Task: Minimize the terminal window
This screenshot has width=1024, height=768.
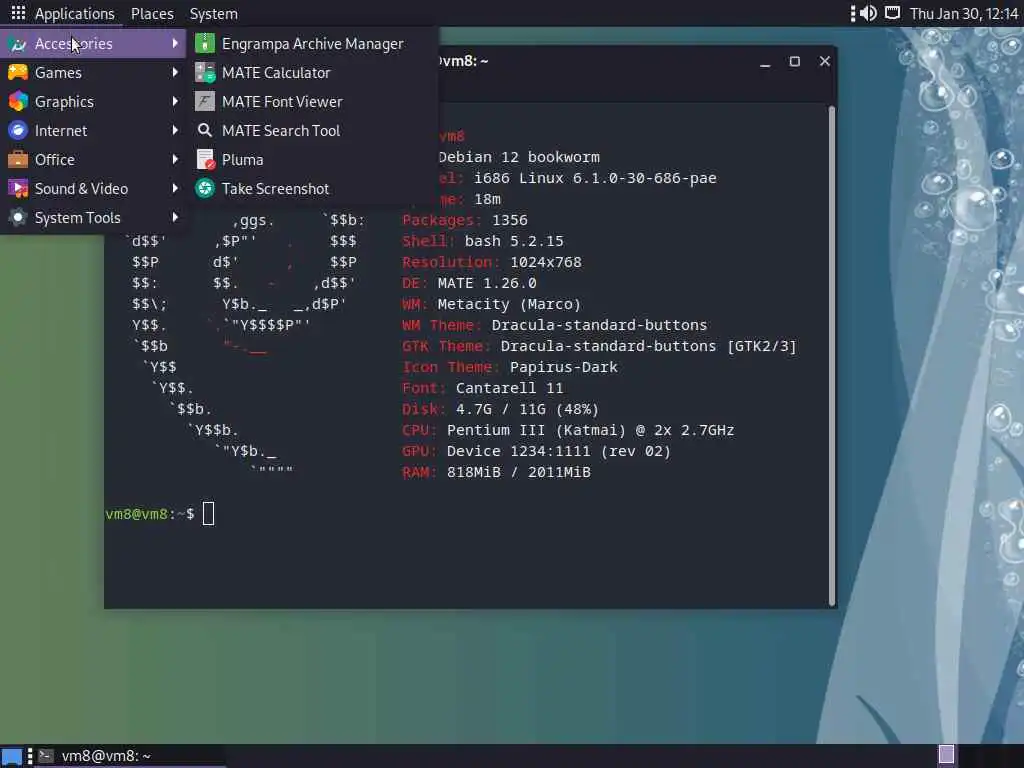Action: click(765, 61)
